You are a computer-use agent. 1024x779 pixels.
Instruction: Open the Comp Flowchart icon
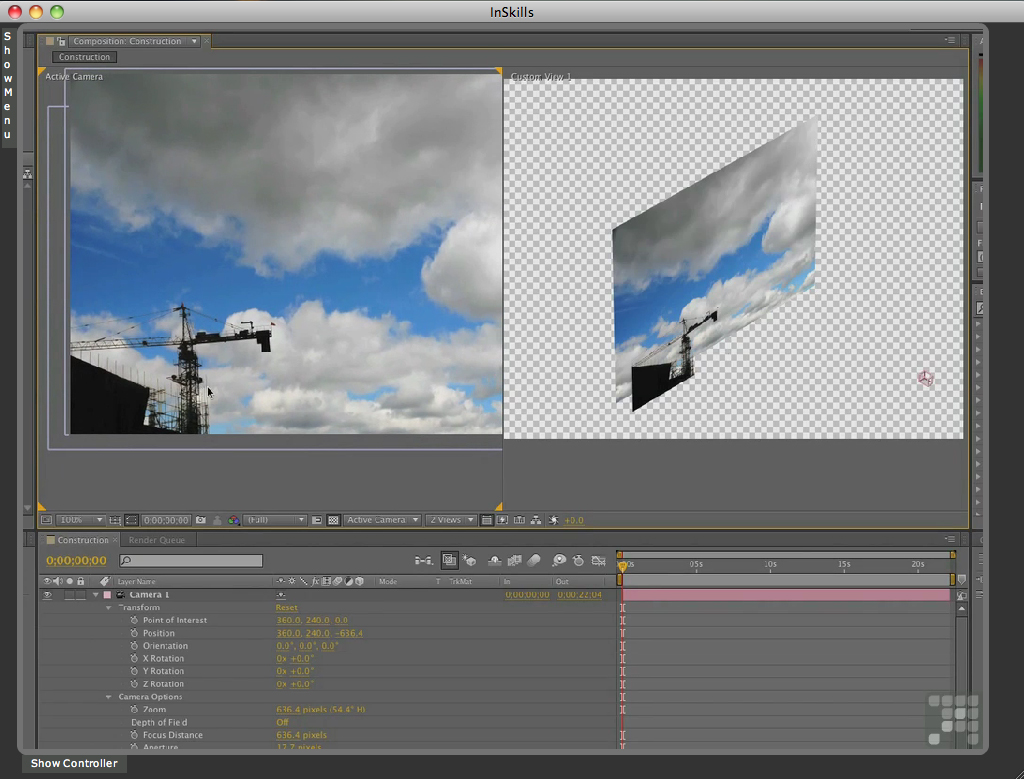pos(536,520)
